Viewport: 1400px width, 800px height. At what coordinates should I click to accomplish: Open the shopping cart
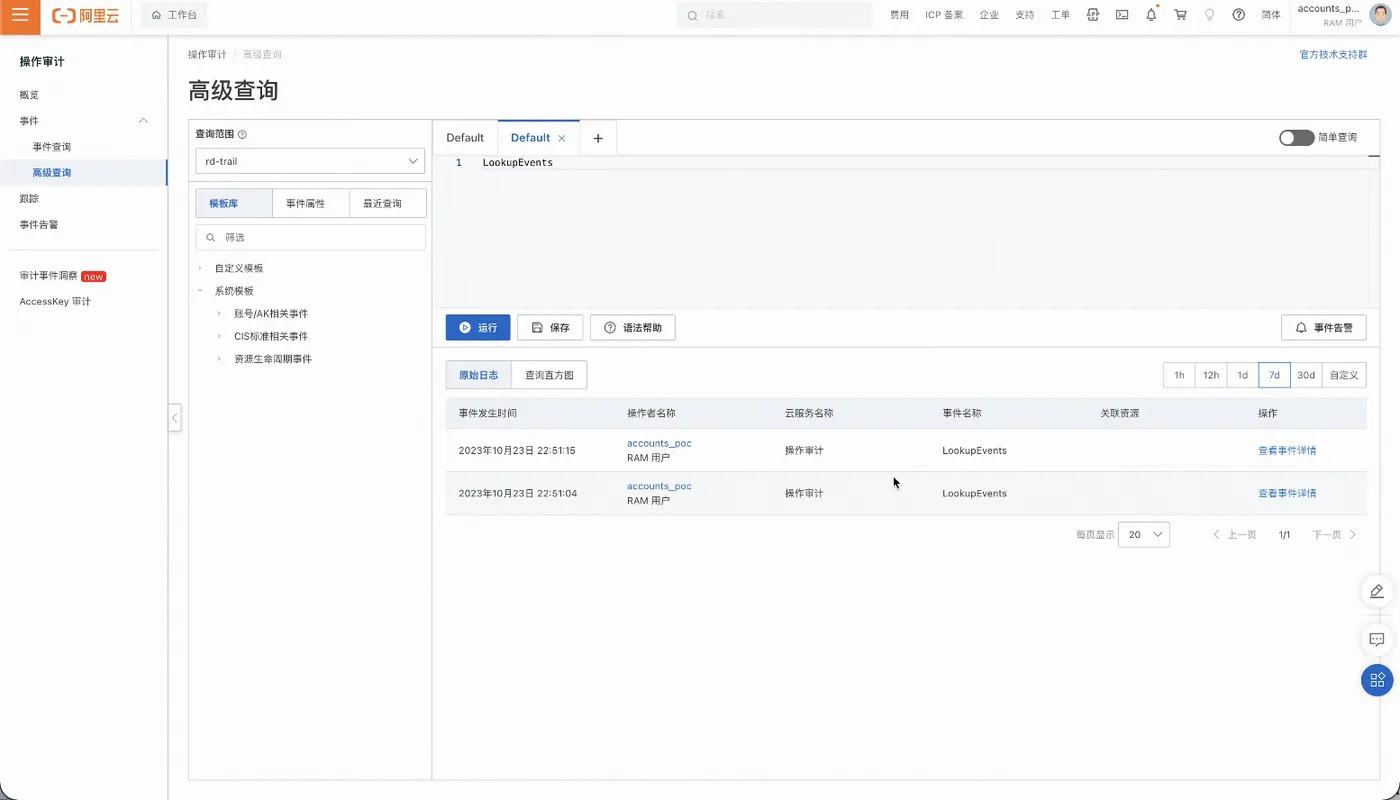tap(1180, 15)
